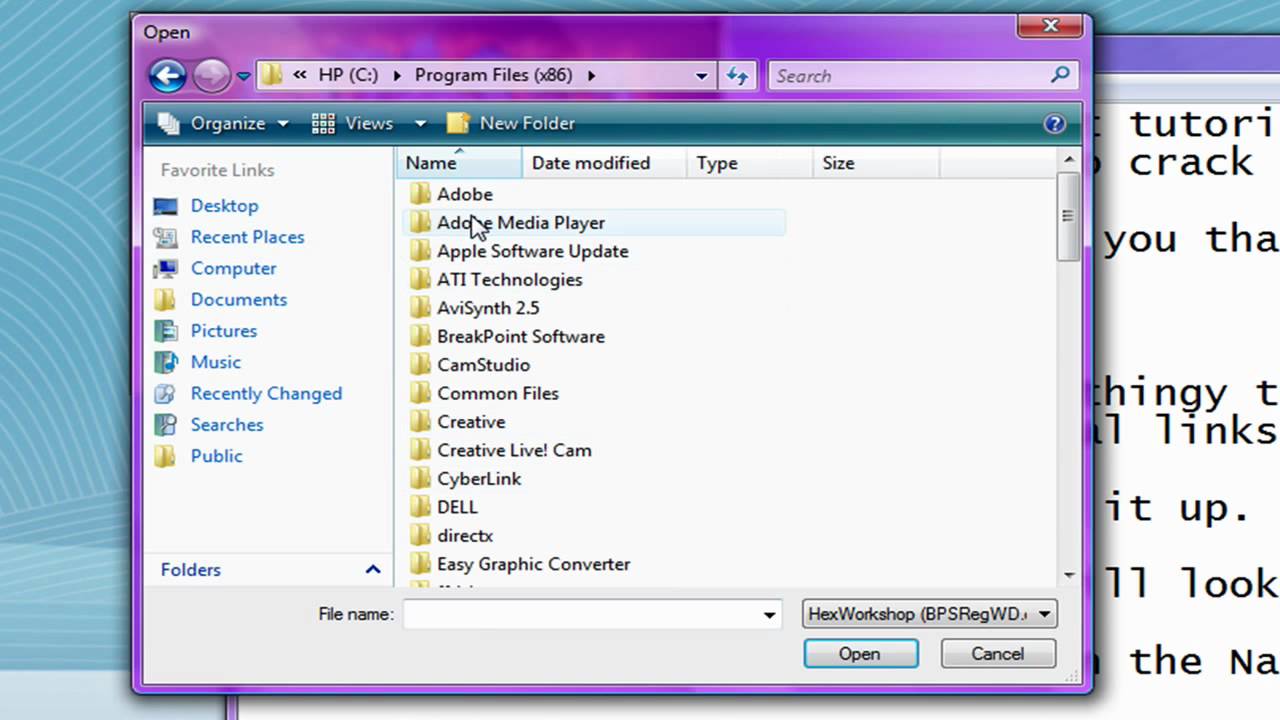Expand the Folders pane chevron
The image size is (1280, 720).
[373, 569]
